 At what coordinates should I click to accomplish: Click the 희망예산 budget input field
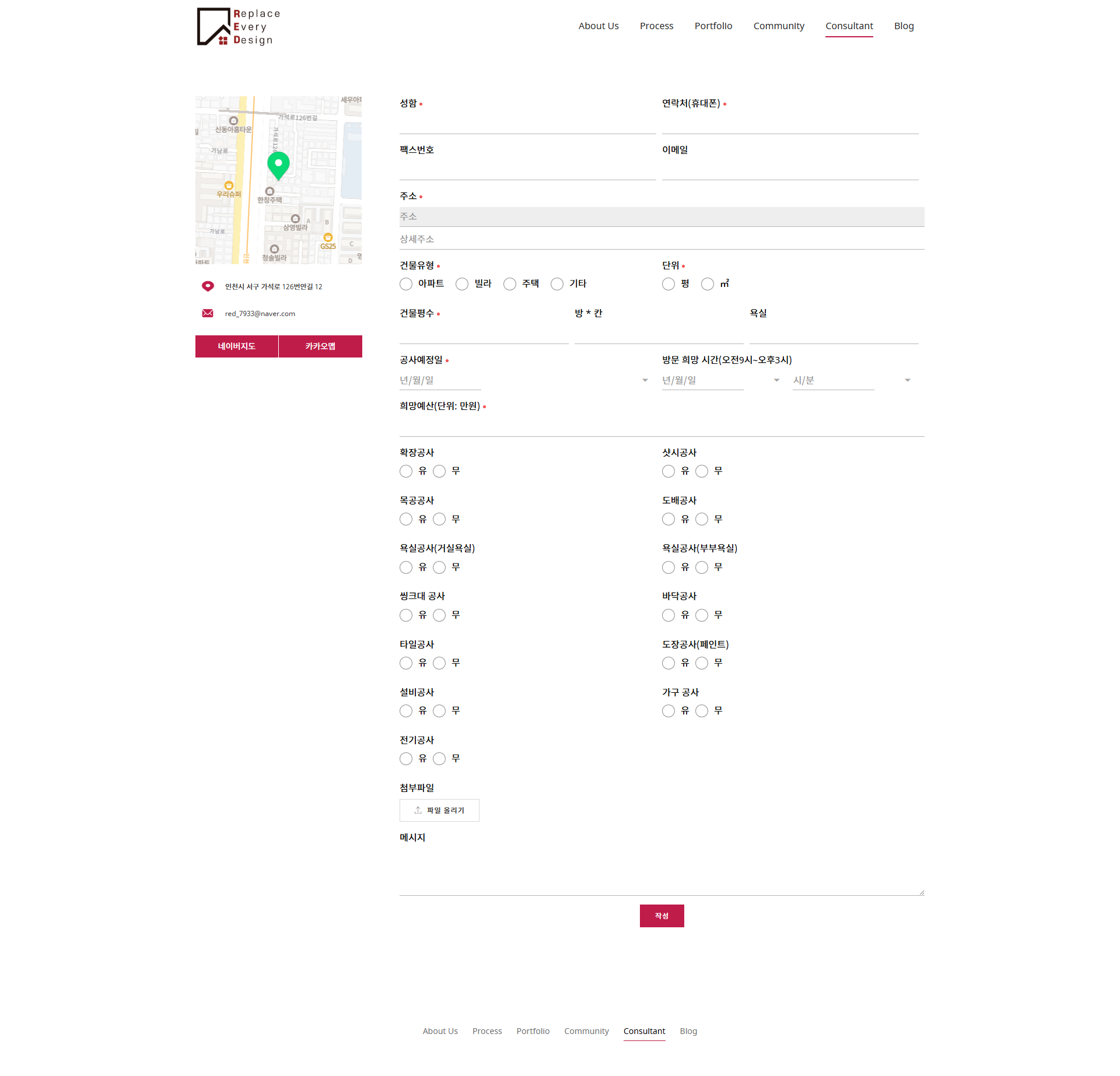pos(661,426)
